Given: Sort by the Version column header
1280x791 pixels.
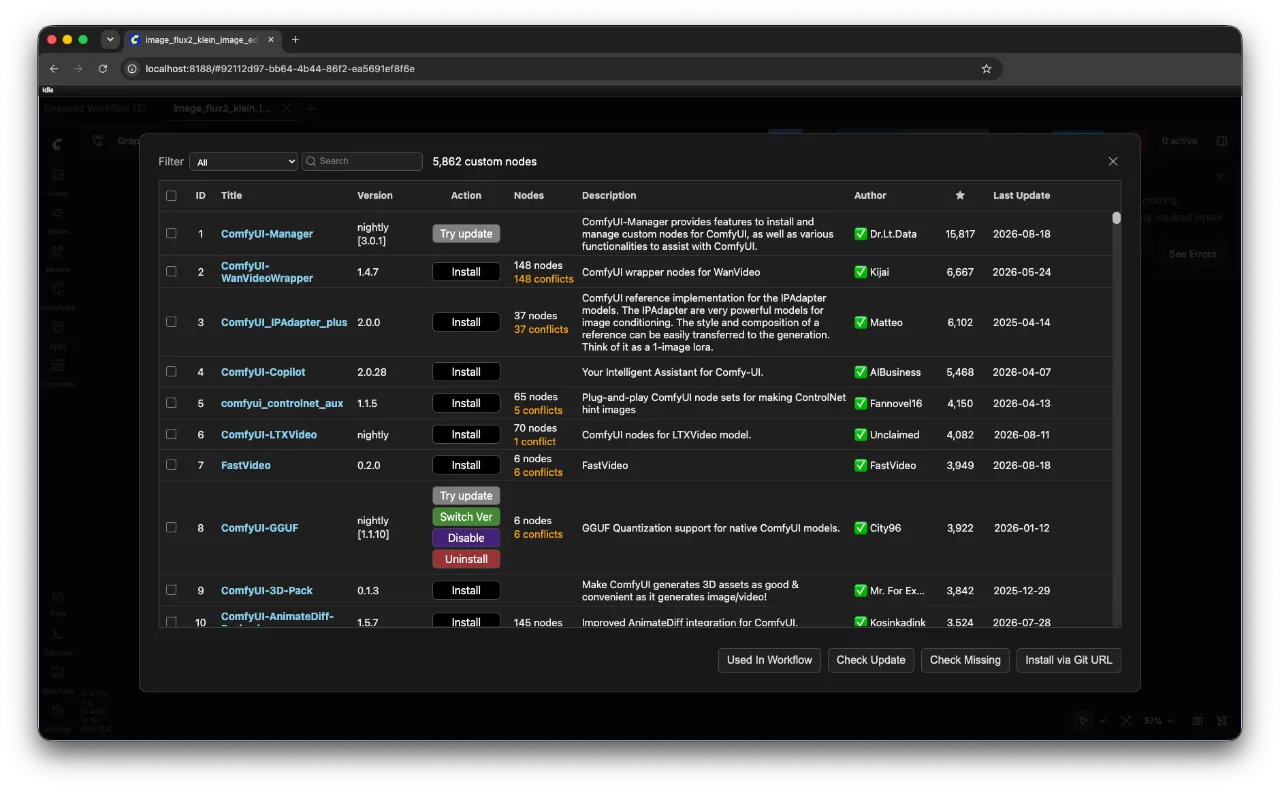Looking at the screenshot, I should pyautogui.click(x=375, y=195).
